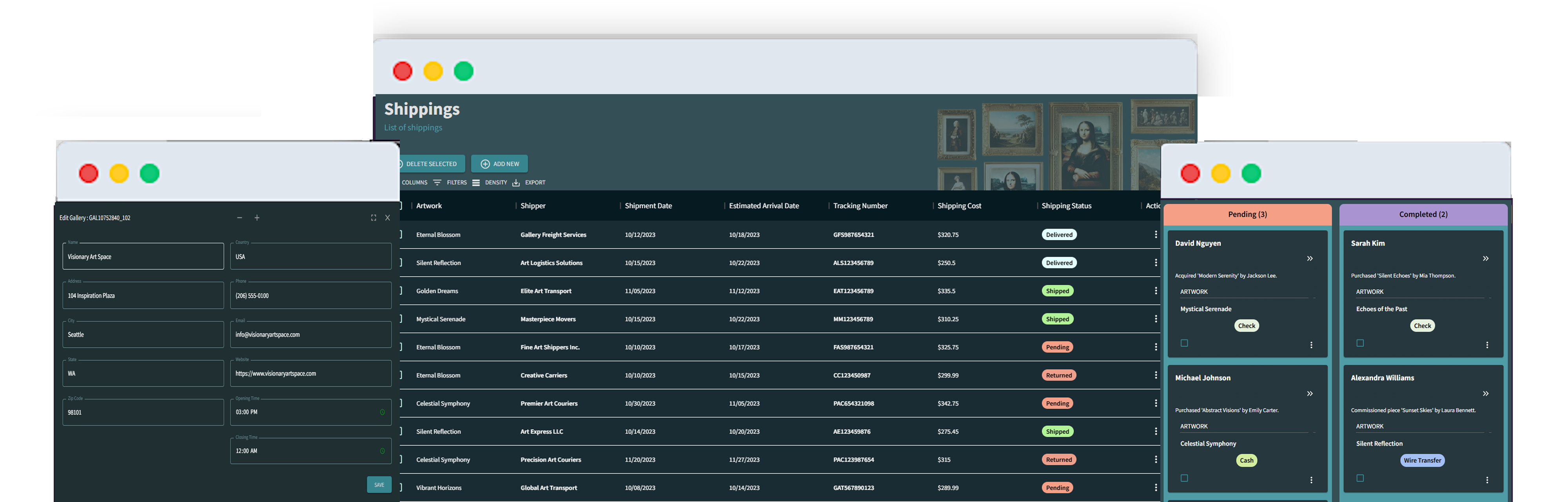Expand Sarah Kim card with double chevron

[x=1485, y=259]
